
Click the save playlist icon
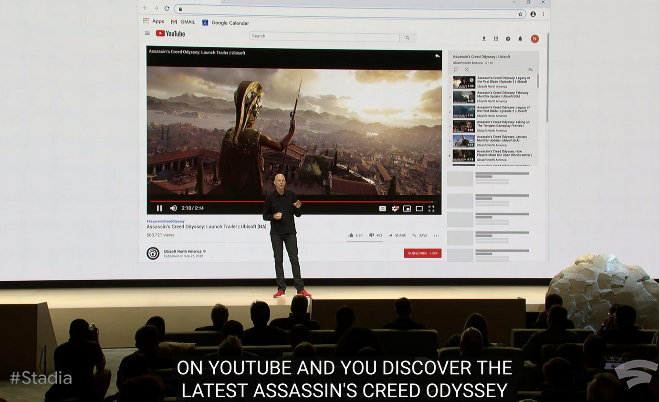[x=530, y=70]
